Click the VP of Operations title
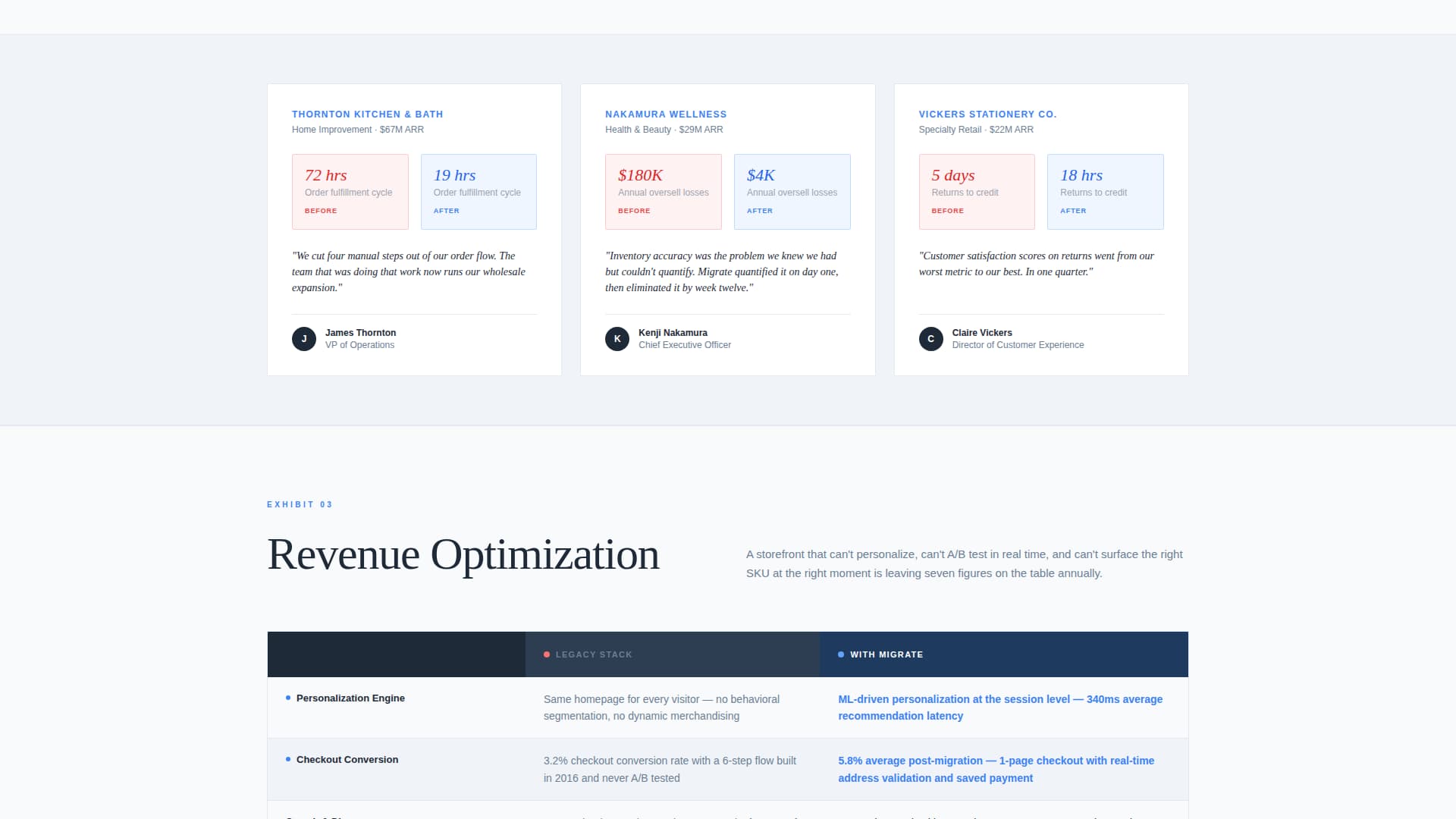Viewport: 1456px width, 819px height. (x=359, y=345)
